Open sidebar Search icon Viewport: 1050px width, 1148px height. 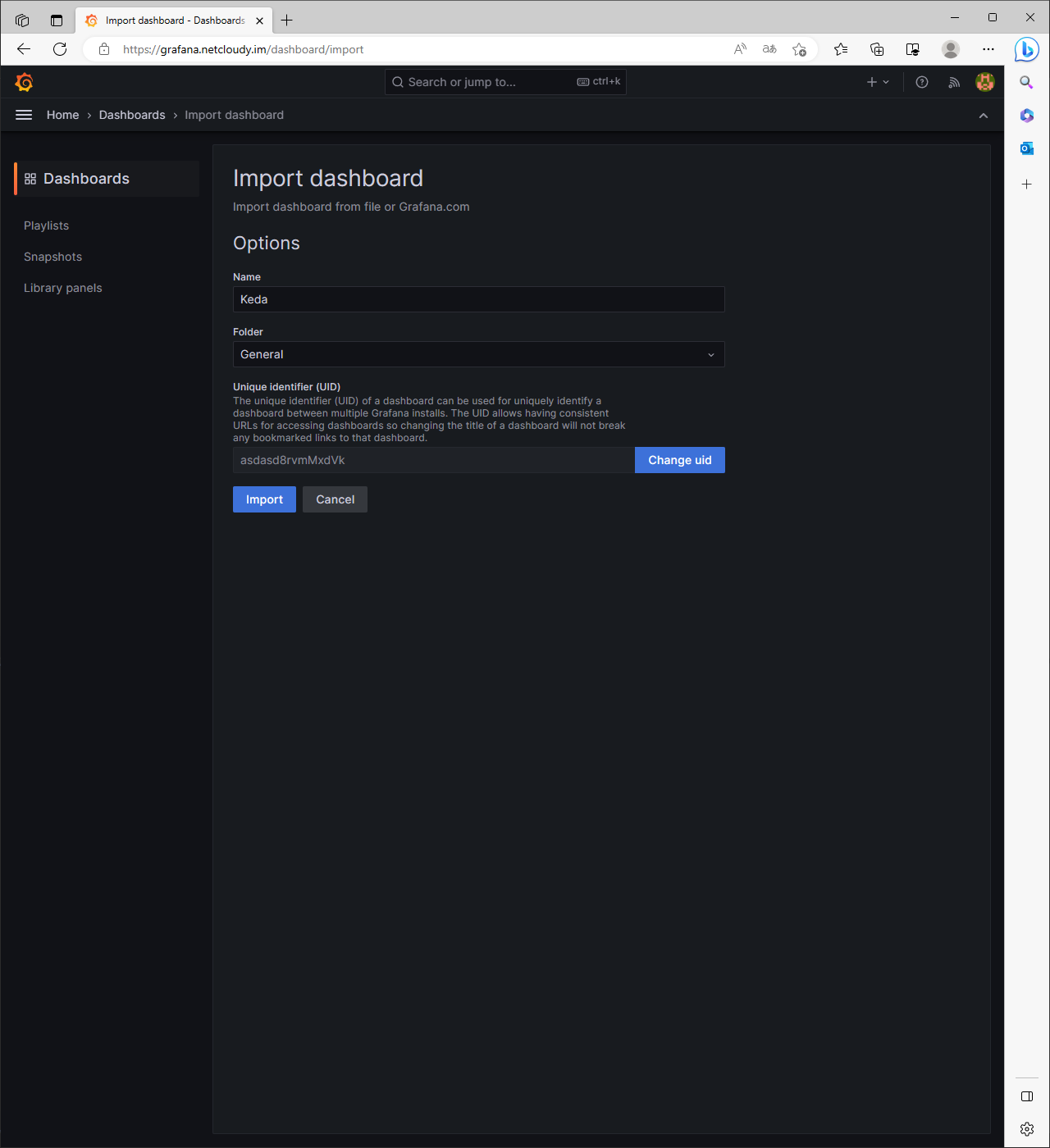tap(1027, 82)
